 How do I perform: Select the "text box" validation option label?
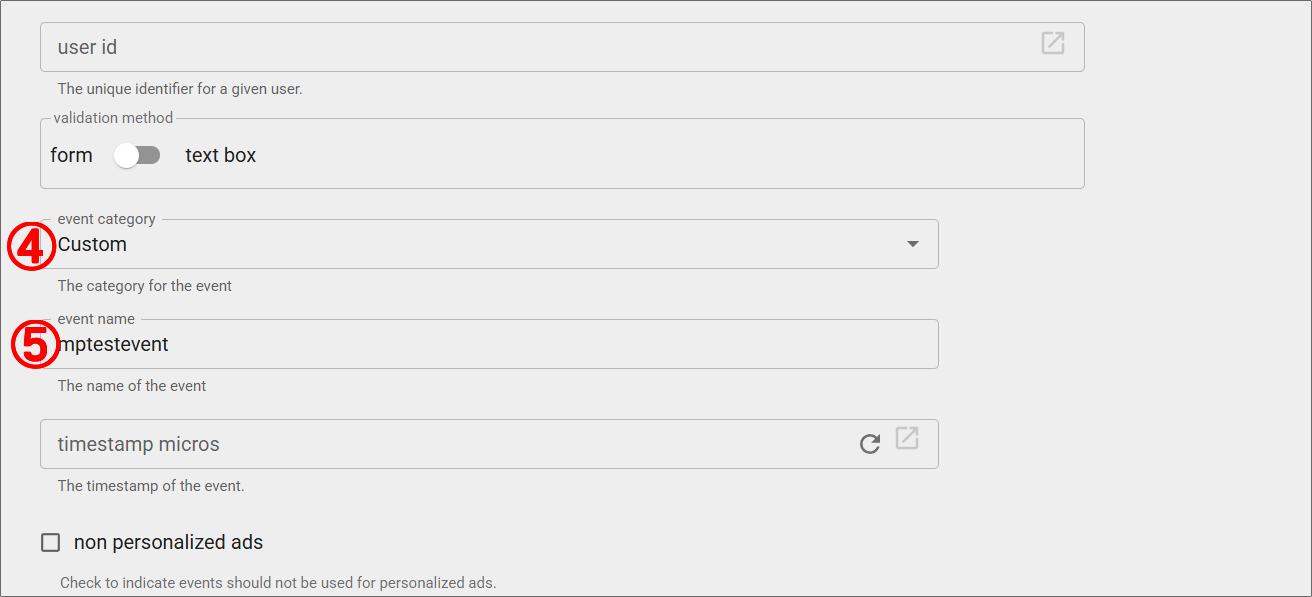click(220, 155)
